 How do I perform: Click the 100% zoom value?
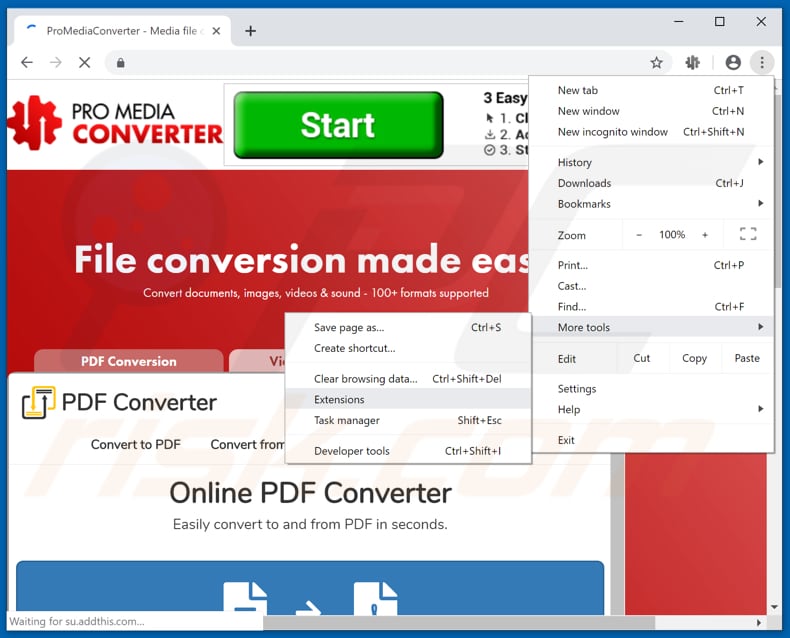pyautogui.click(x=672, y=235)
